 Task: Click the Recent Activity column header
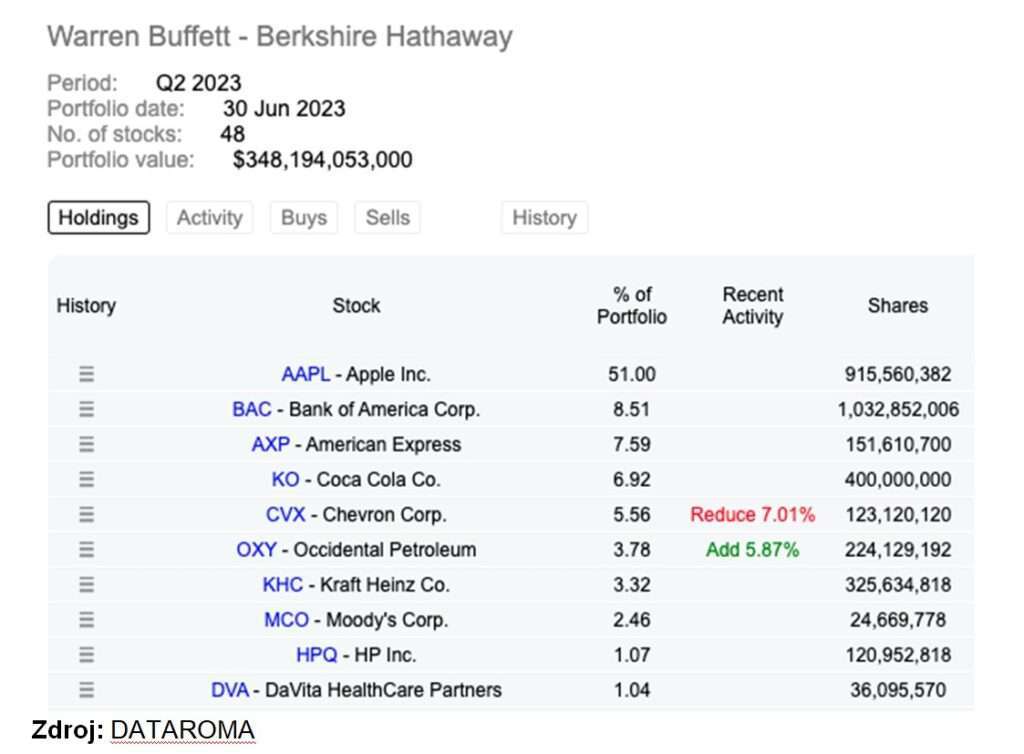(x=752, y=306)
